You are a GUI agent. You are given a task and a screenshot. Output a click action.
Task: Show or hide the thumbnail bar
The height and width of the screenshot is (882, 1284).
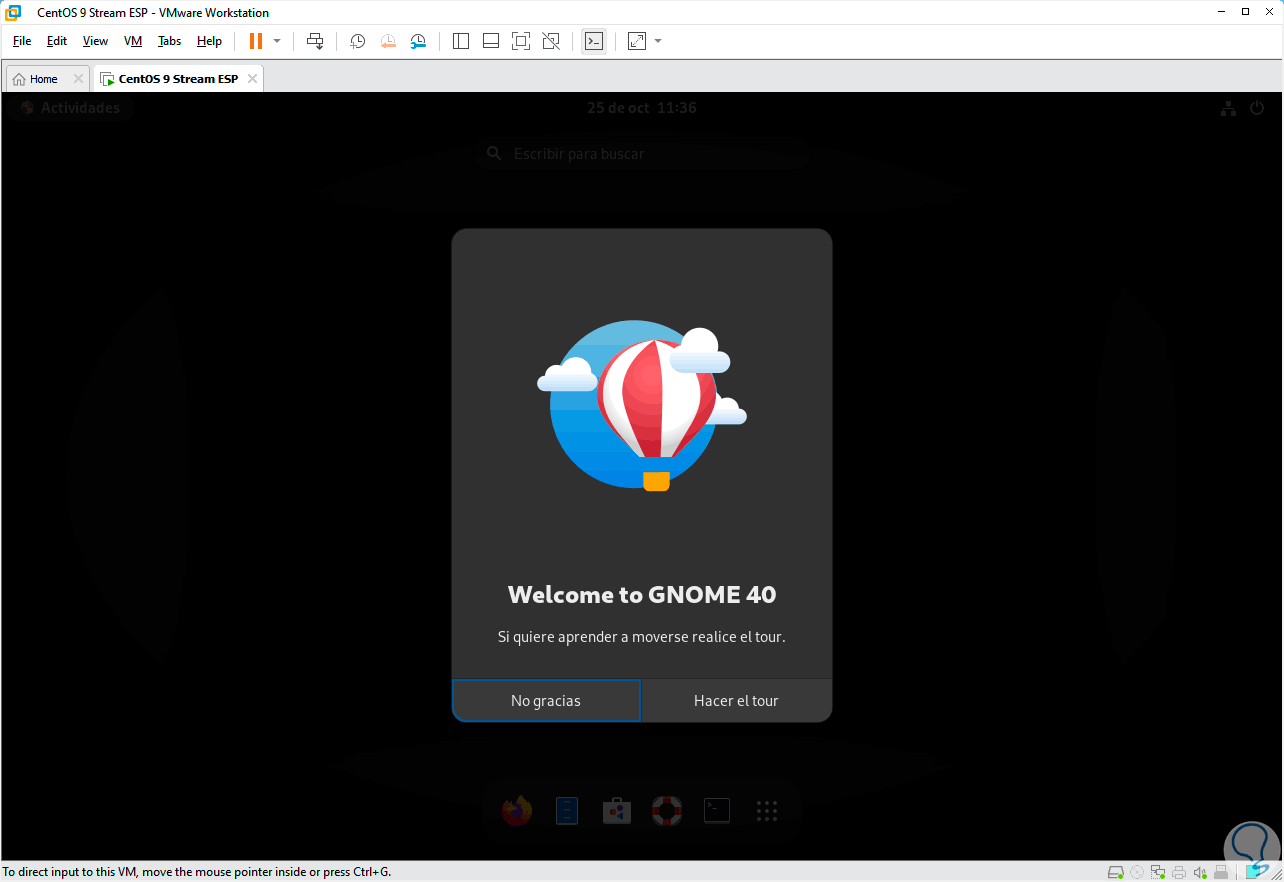[491, 41]
